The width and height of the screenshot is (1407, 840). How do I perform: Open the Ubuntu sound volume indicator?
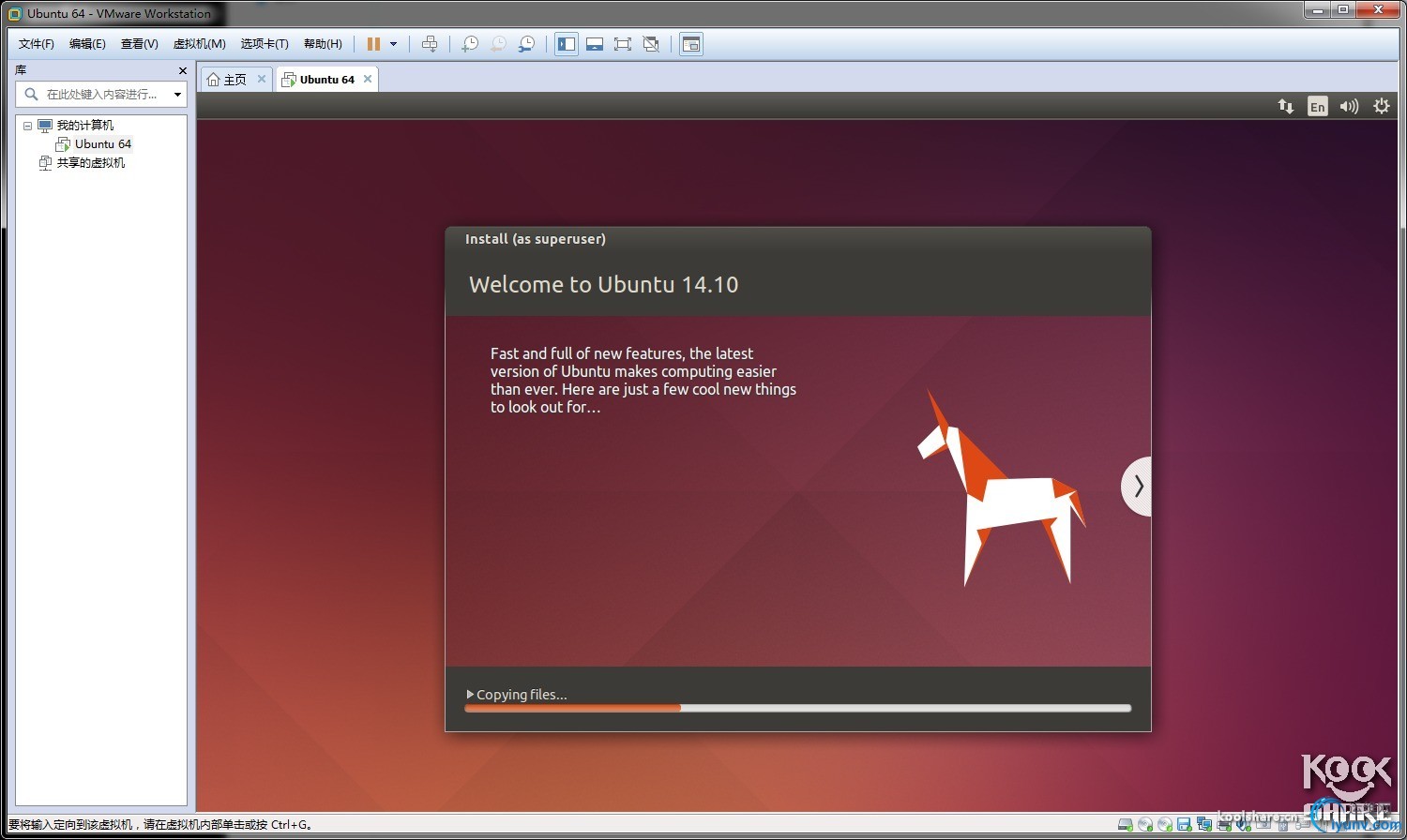(x=1349, y=107)
